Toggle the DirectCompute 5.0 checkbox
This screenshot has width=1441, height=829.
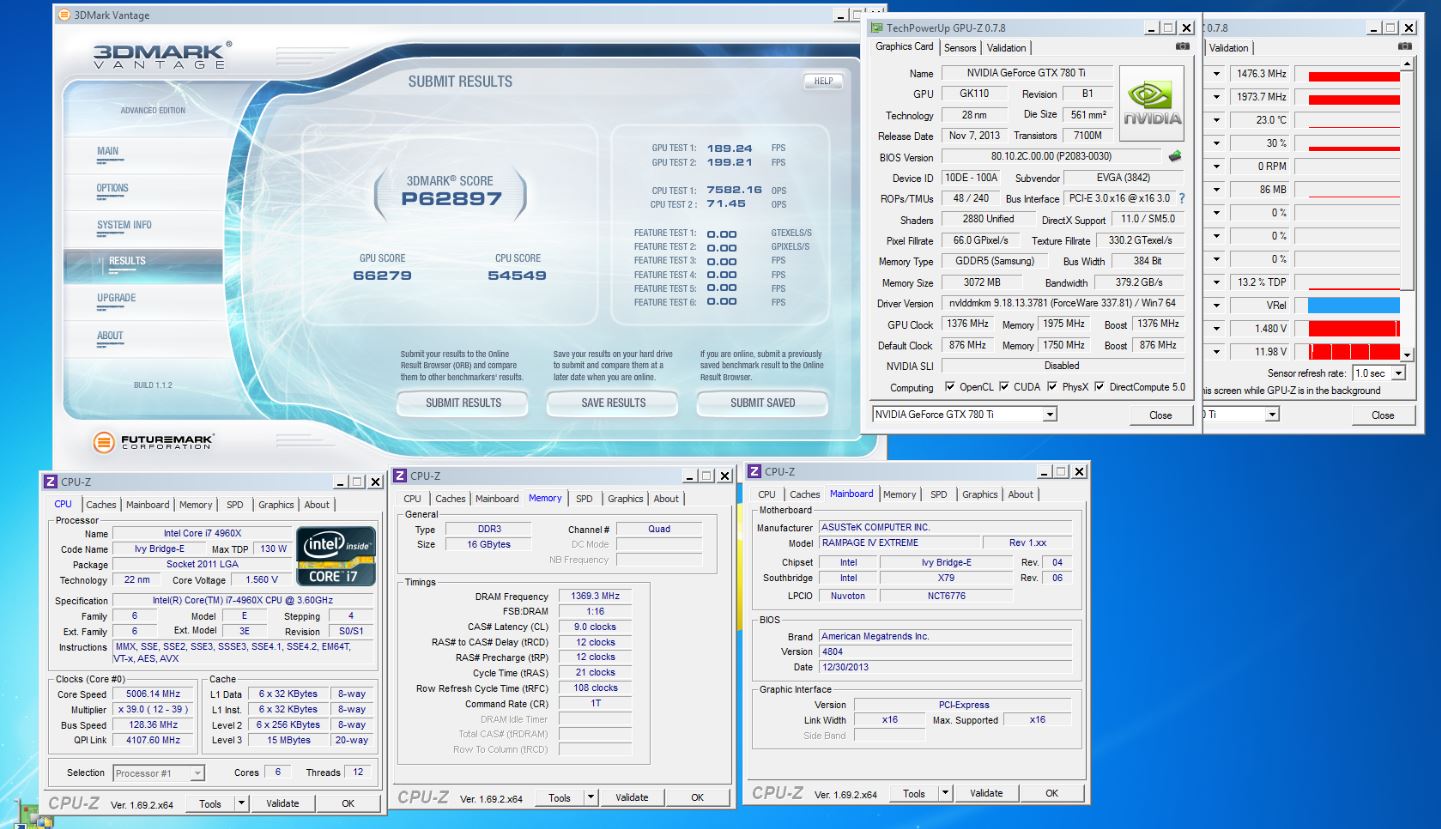pyautogui.click(x=1102, y=387)
